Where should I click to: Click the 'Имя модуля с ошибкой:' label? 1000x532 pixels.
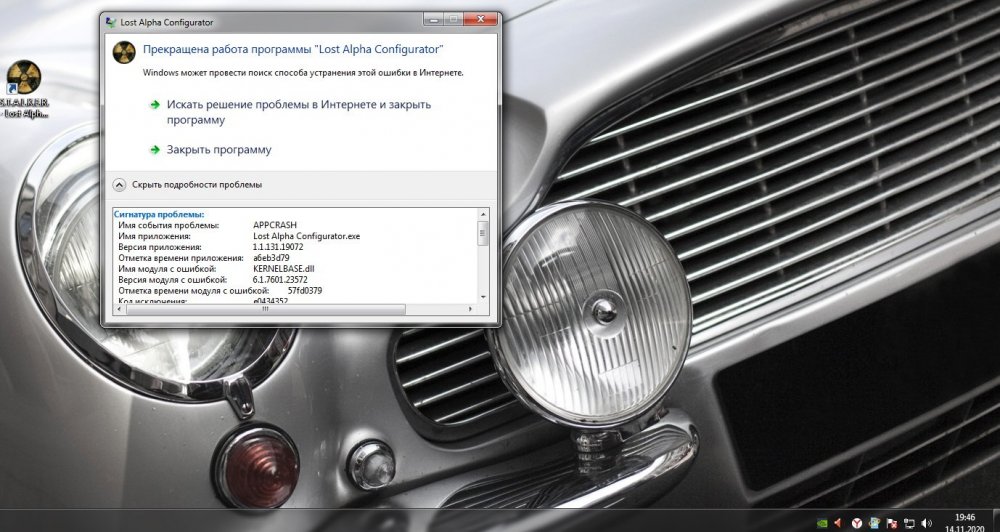(167, 269)
